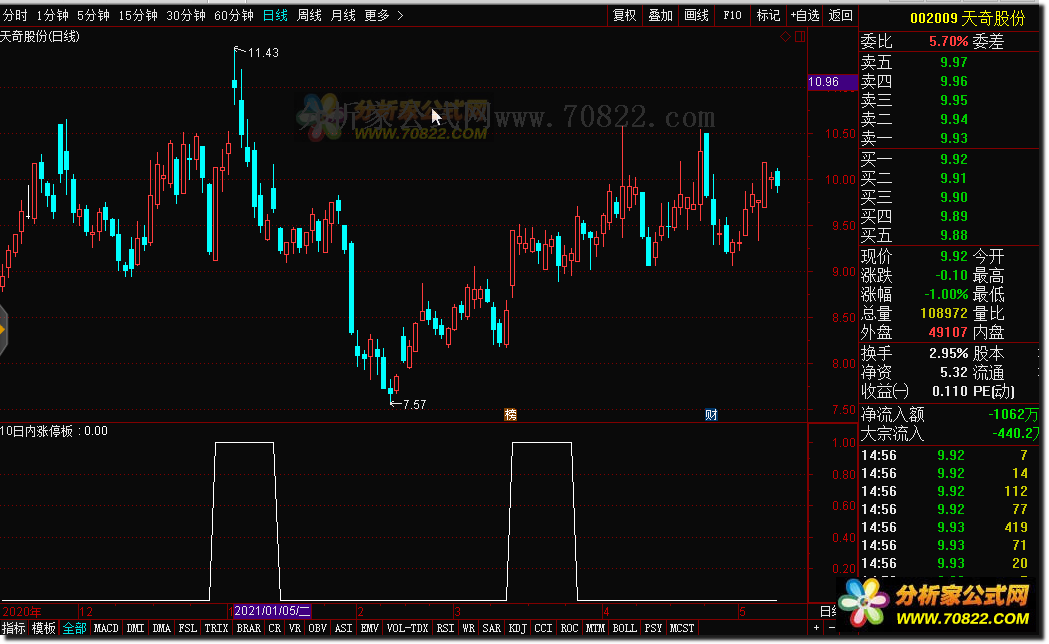Open the 更多 timeframes list
Viewport: 1049px width, 644px height.
point(377,15)
